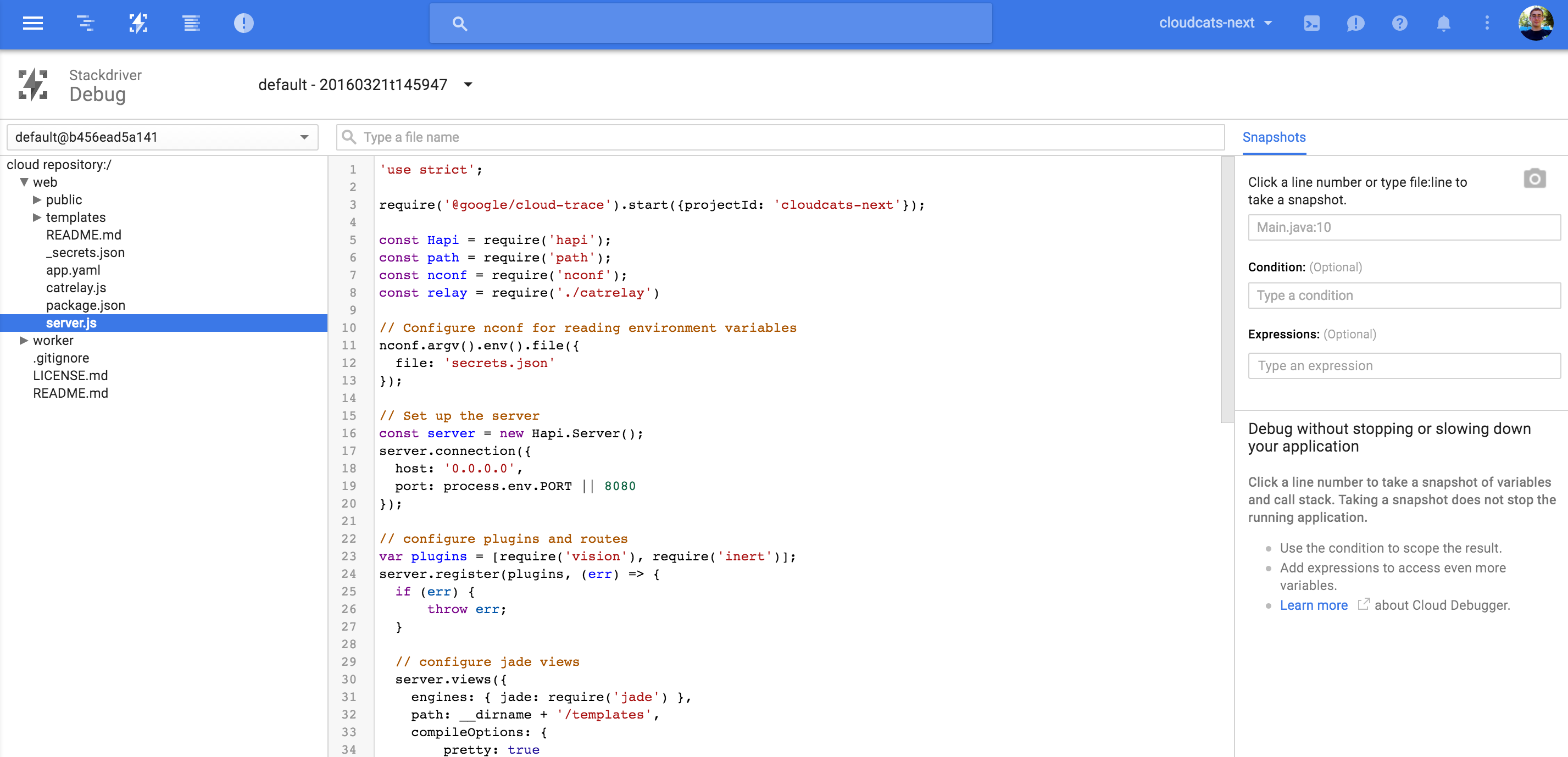Image resolution: width=1568 pixels, height=757 pixels.
Task: Open the three-dot more options menu
Action: click(x=1487, y=23)
